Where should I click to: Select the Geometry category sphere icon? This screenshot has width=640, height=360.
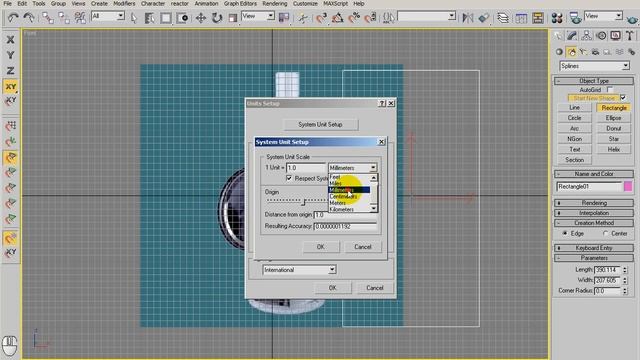(559, 52)
